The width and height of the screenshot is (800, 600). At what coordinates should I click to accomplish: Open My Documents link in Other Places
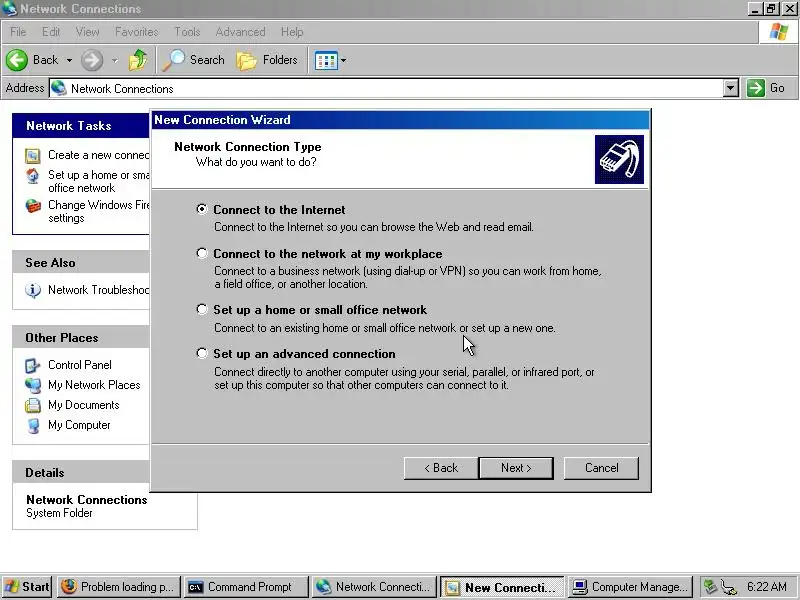[x=84, y=405]
